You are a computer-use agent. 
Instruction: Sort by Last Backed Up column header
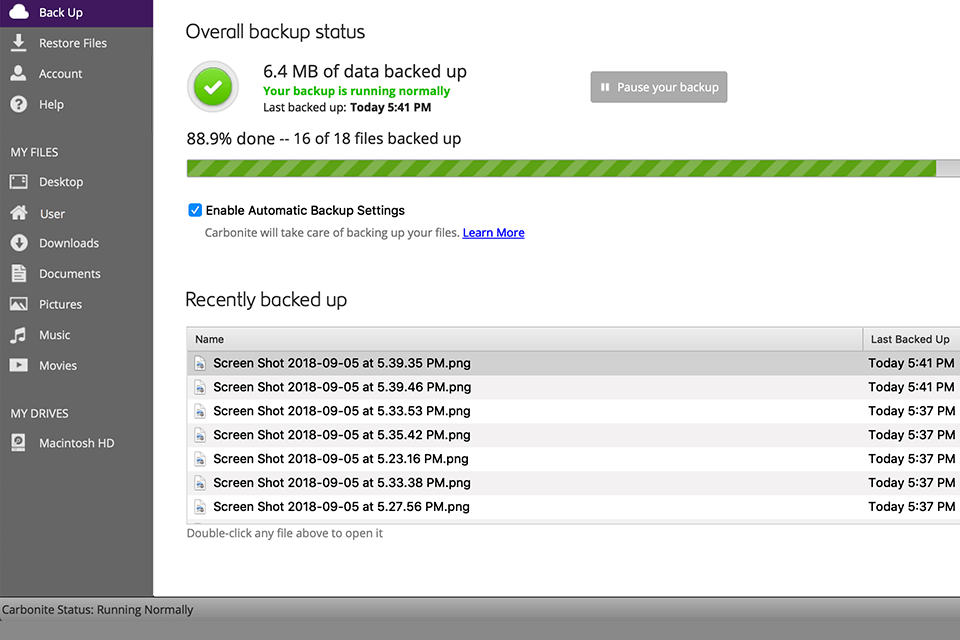point(911,339)
